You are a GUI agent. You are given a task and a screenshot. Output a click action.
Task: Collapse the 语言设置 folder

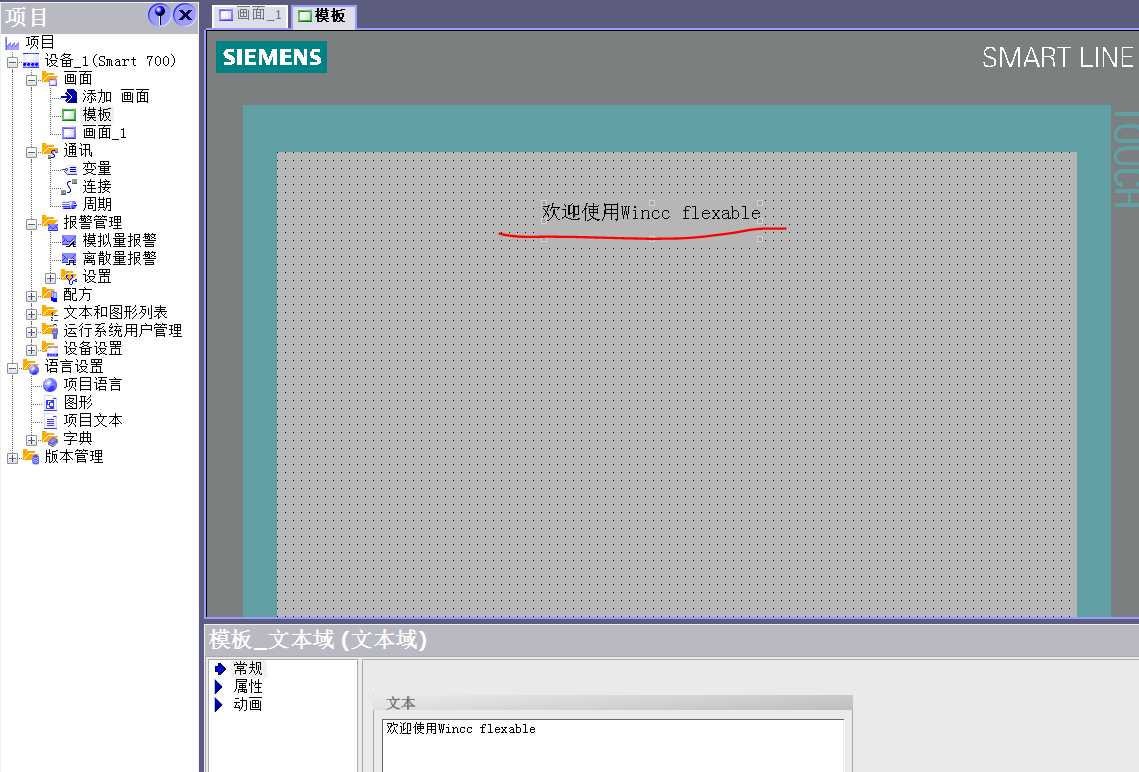pos(12,368)
